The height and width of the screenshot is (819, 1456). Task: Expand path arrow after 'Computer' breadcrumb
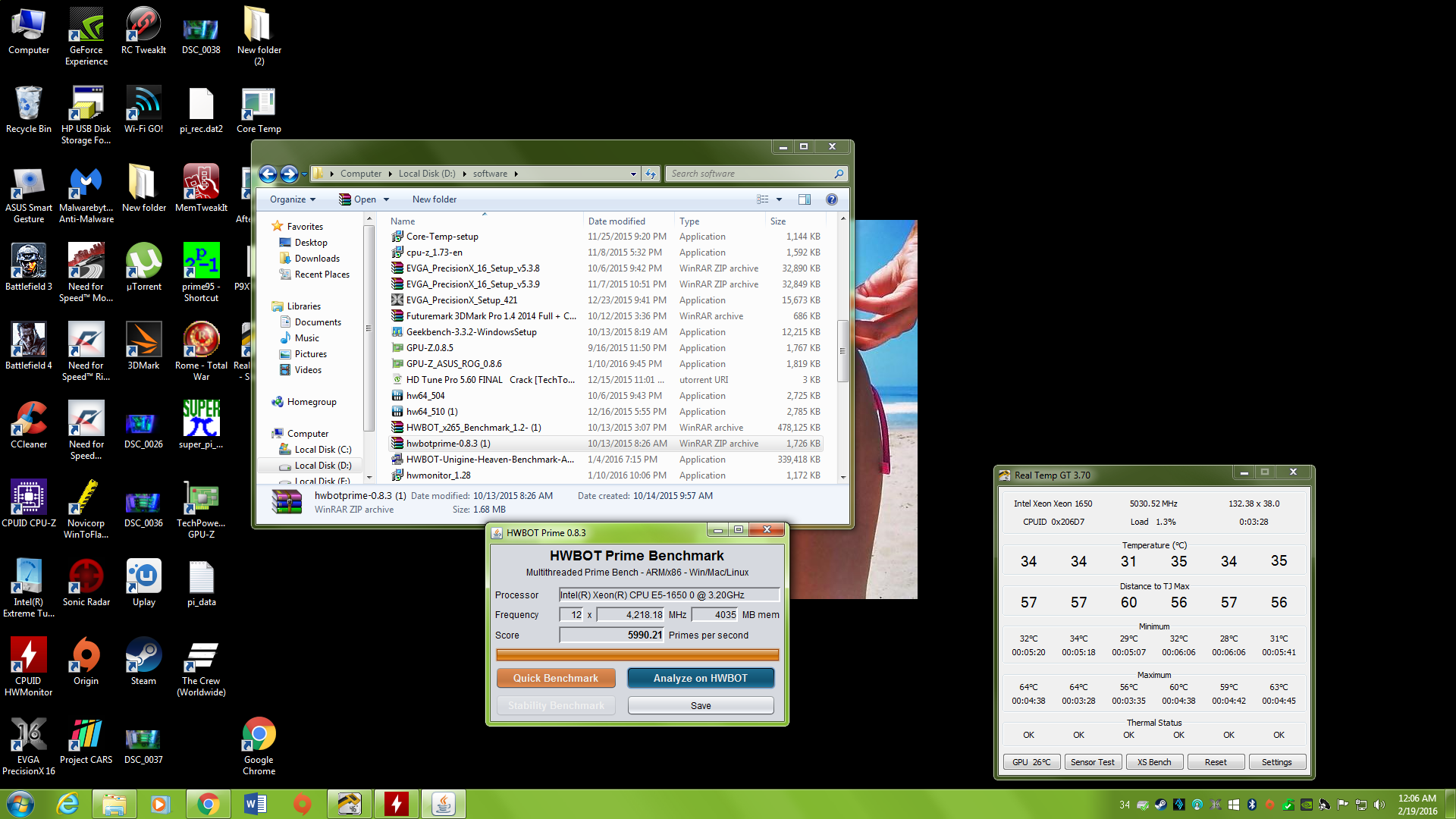[x=390, y=174]
